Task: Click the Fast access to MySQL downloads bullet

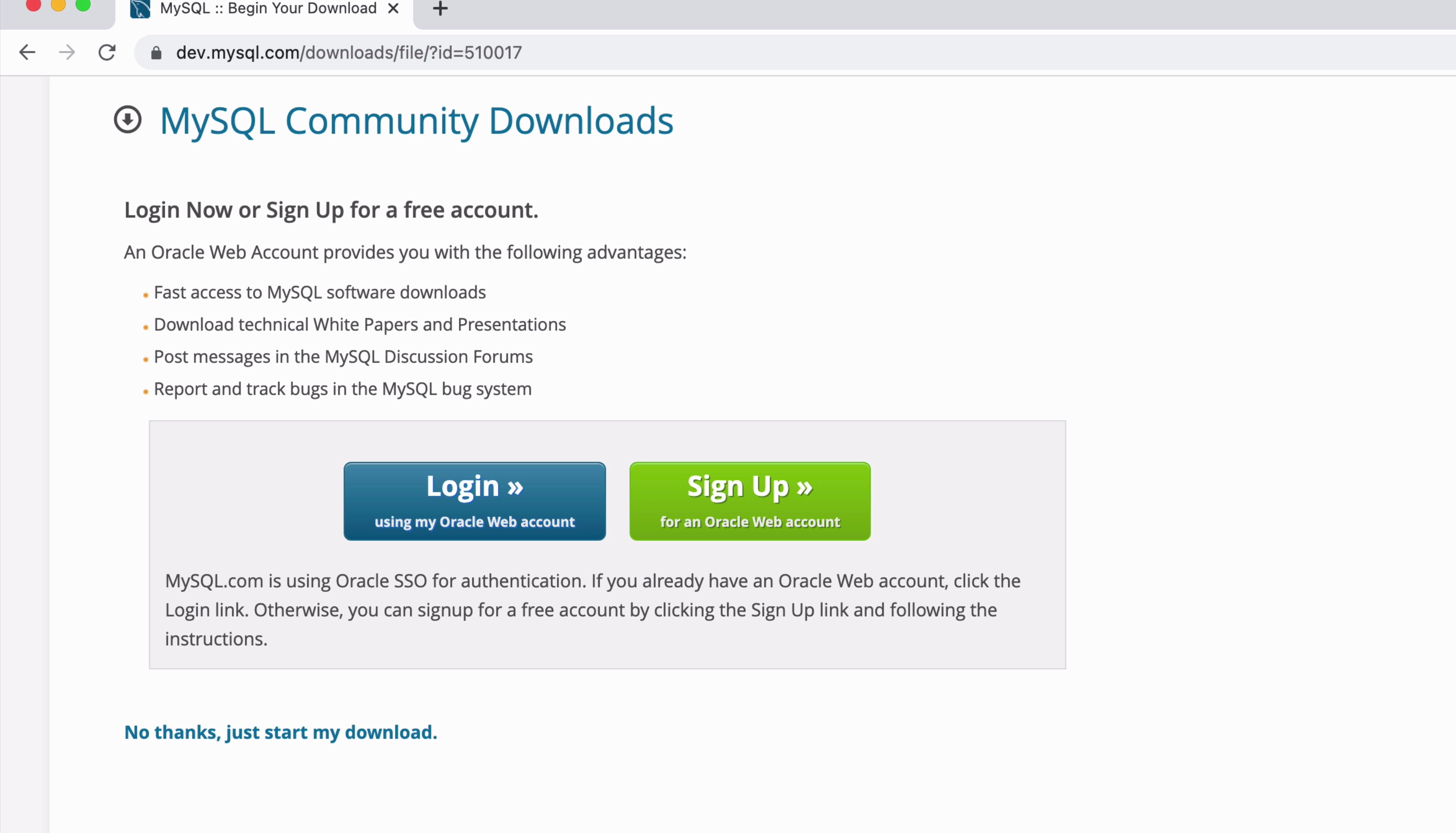Action: (x=320, y=293)
